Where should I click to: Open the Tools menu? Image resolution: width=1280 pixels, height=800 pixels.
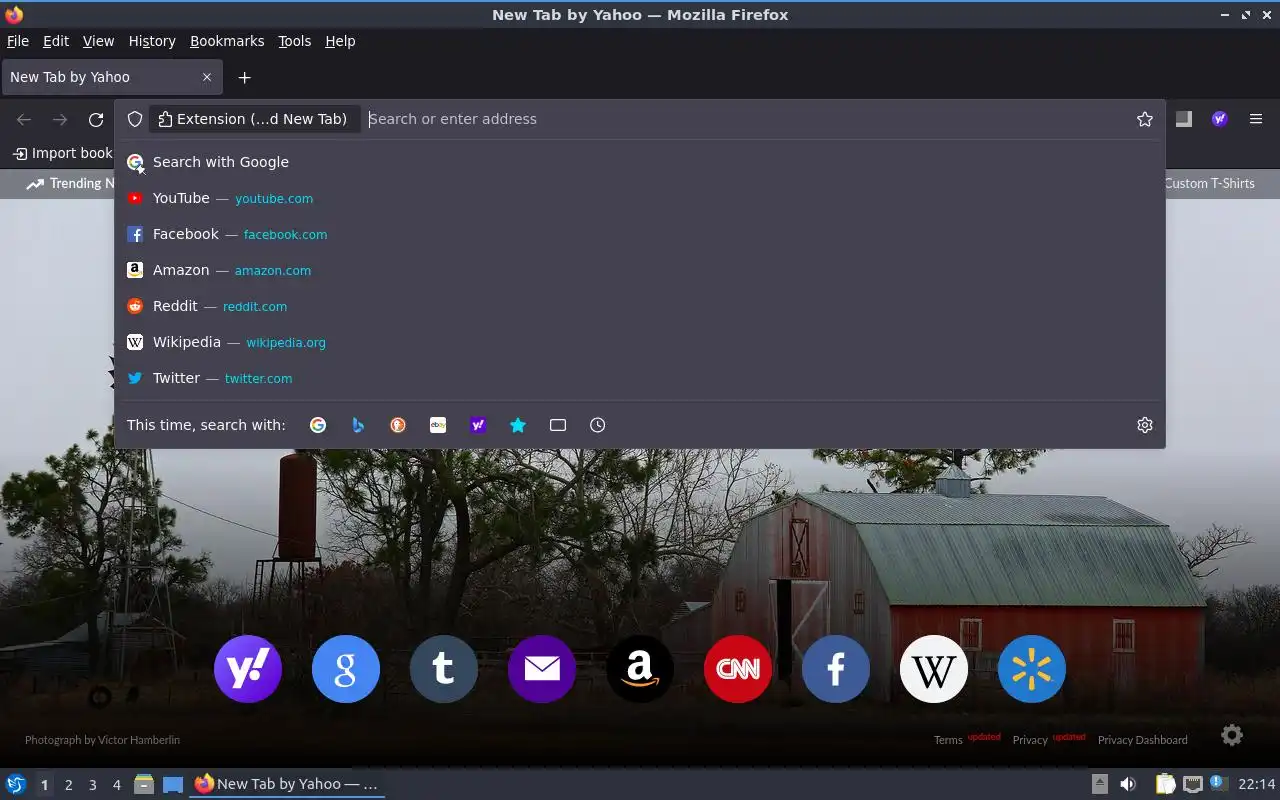pyautogui.click(x=295, y=41)
